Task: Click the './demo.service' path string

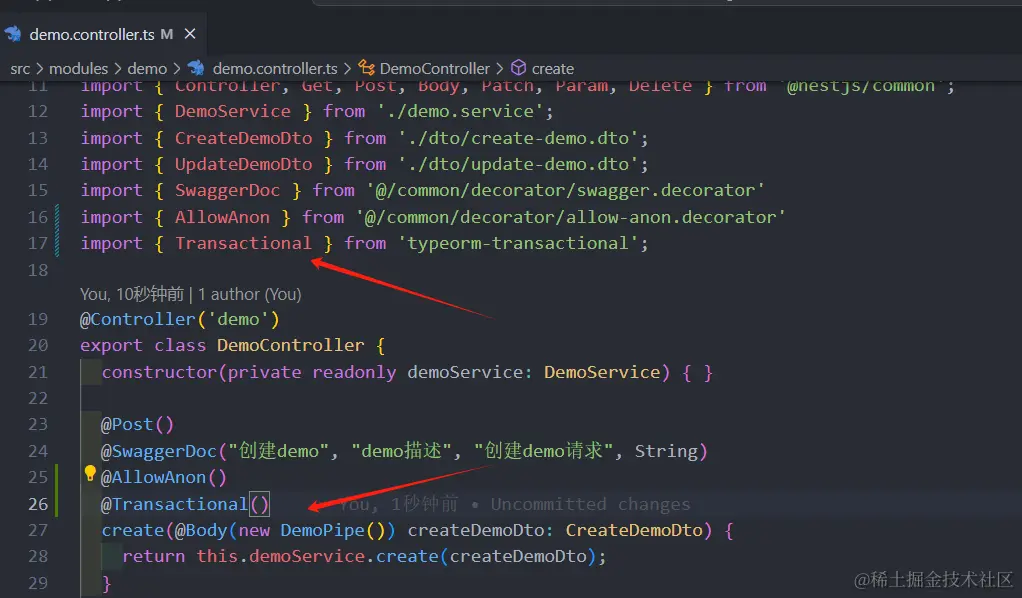Action: point(460,112)
